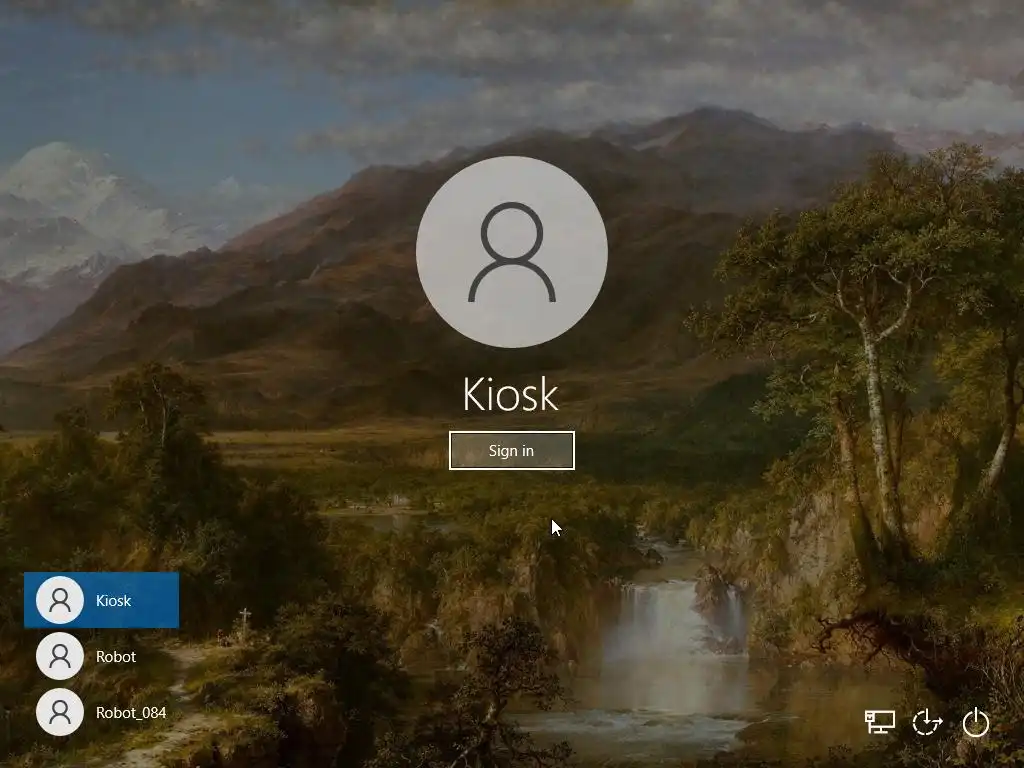Choose the Robot_084 user account
Image resolution: width=1024 pixels, height=768 pixels.
[x=101, y=712]
